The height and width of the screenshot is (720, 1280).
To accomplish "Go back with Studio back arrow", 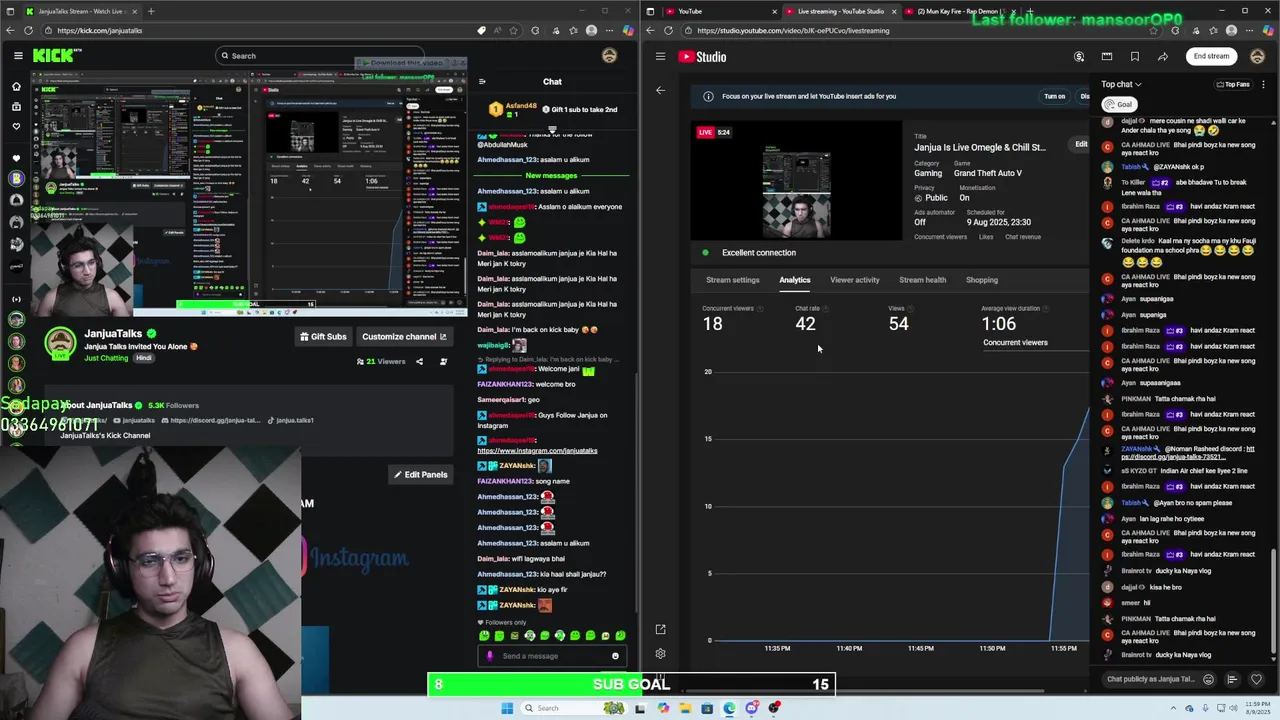I will (660, 90).
